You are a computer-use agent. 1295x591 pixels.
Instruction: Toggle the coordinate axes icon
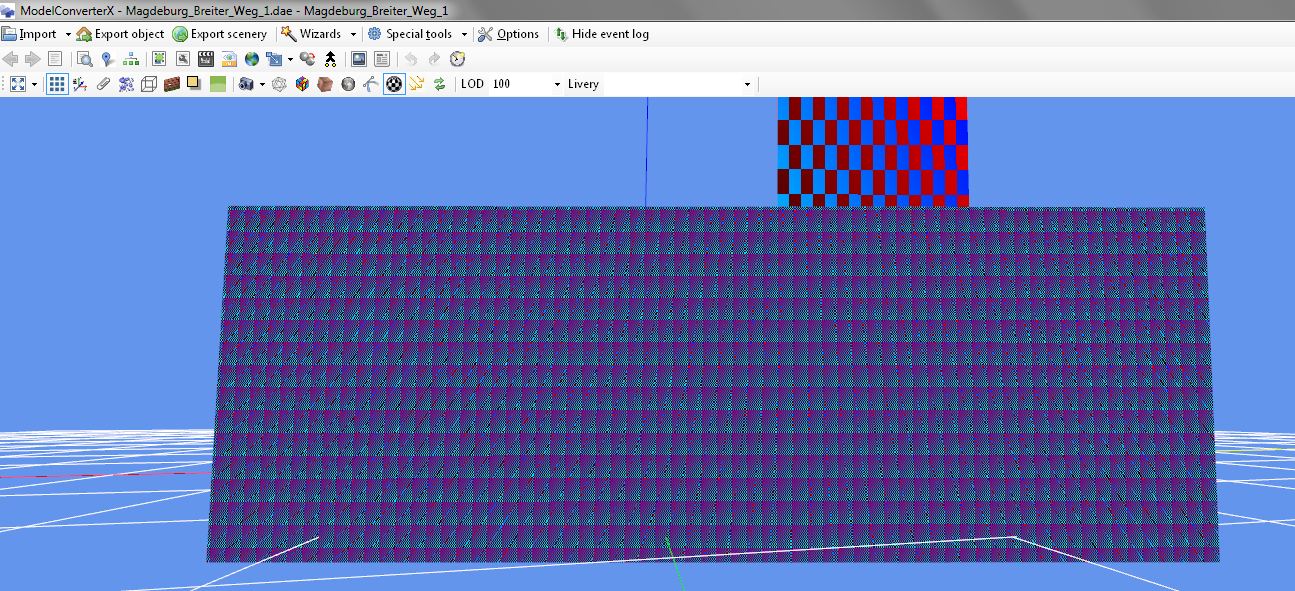80,84
